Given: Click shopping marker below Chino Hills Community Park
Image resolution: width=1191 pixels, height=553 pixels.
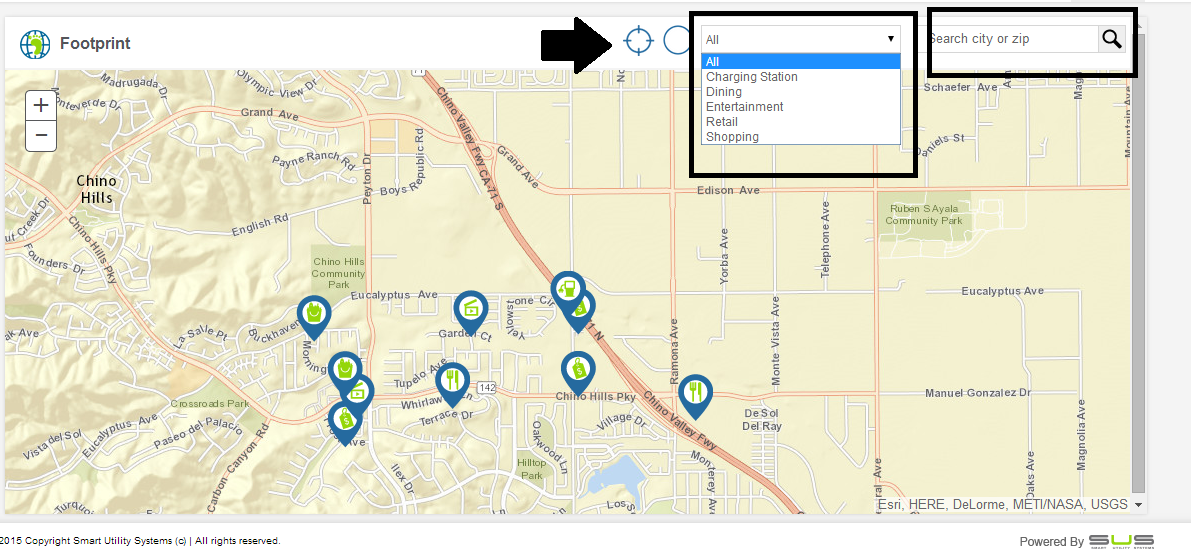Looking at the screenshot, I should click(x=314, y=314).
